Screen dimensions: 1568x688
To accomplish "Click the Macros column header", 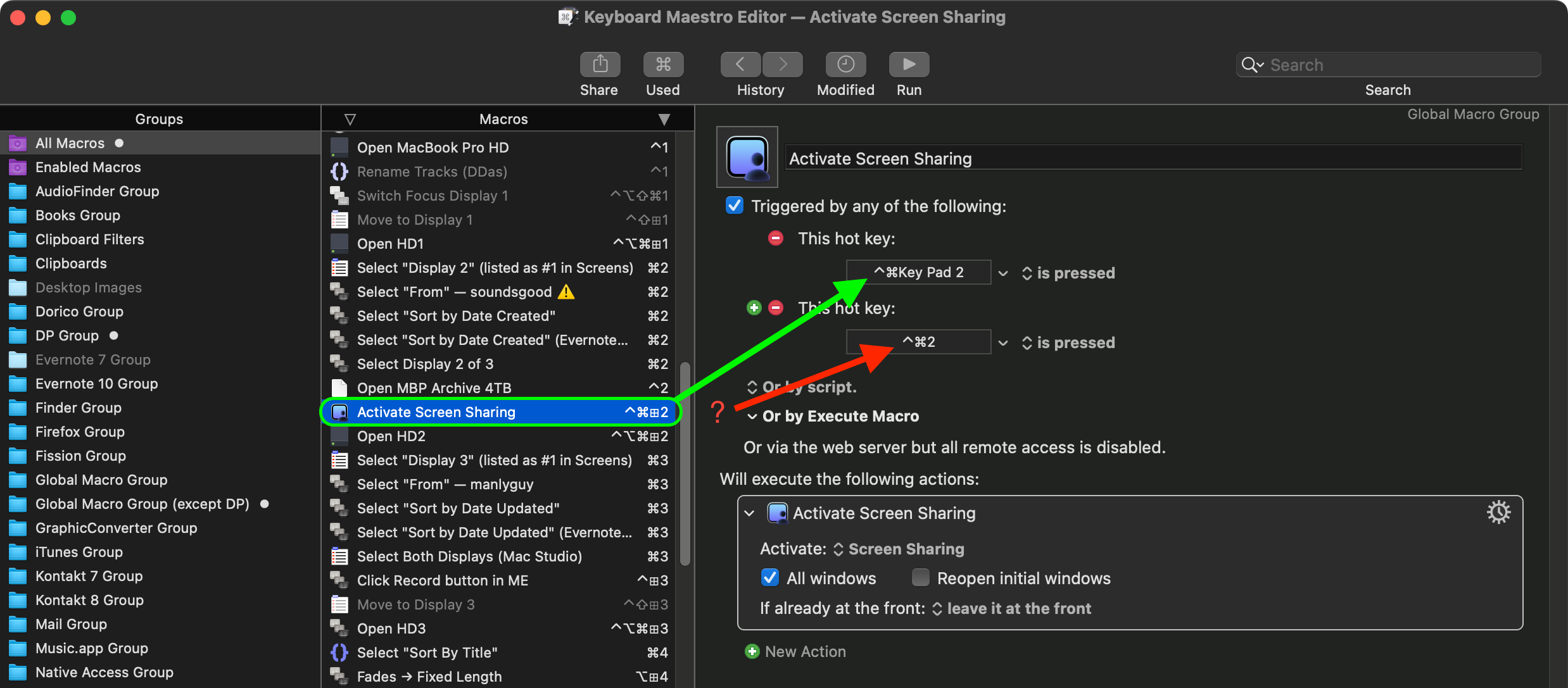I will point(503,119).
